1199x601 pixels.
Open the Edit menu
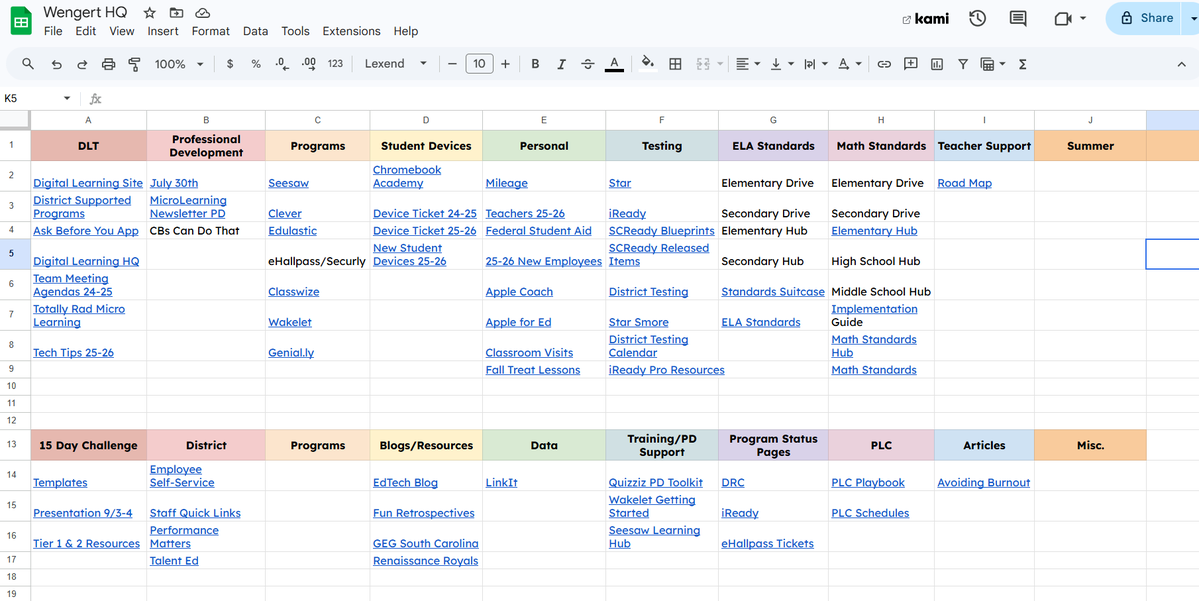pos(86,31)
